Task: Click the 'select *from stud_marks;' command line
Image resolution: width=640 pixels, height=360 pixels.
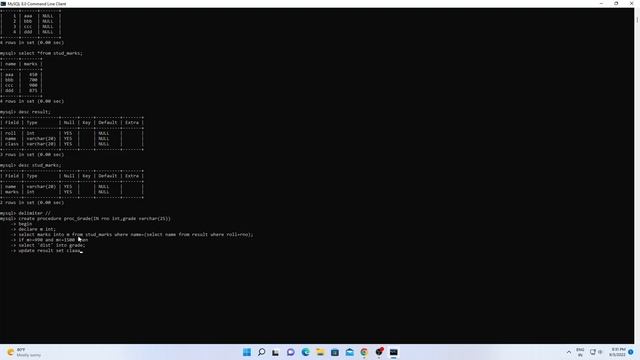Action: 41,53
